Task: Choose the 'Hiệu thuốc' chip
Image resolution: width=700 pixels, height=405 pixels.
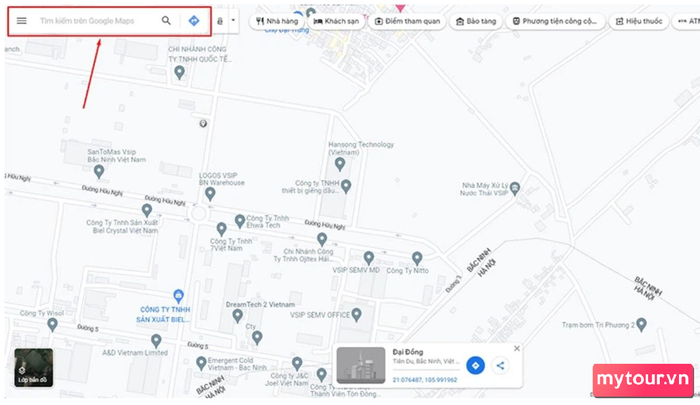Action: [639, 21]
